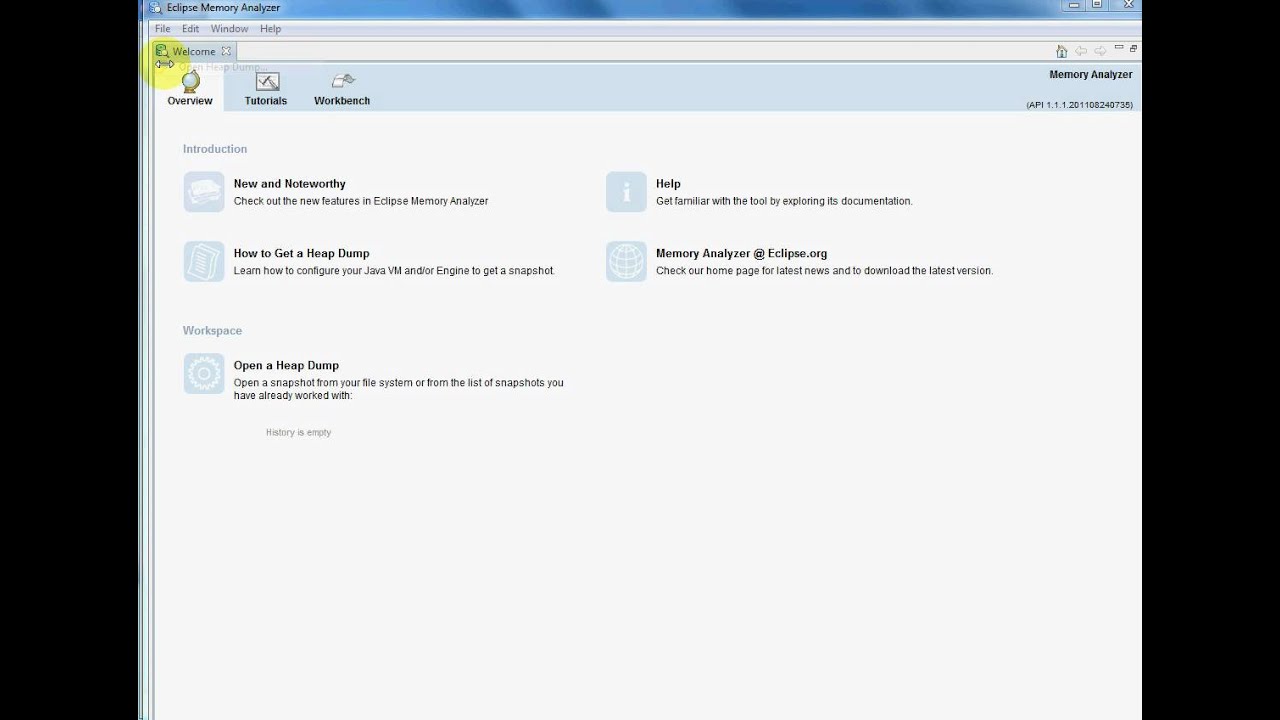Open the Edit menu
The height and width of the screenshot is (720, 1280).
pos(190,29)
